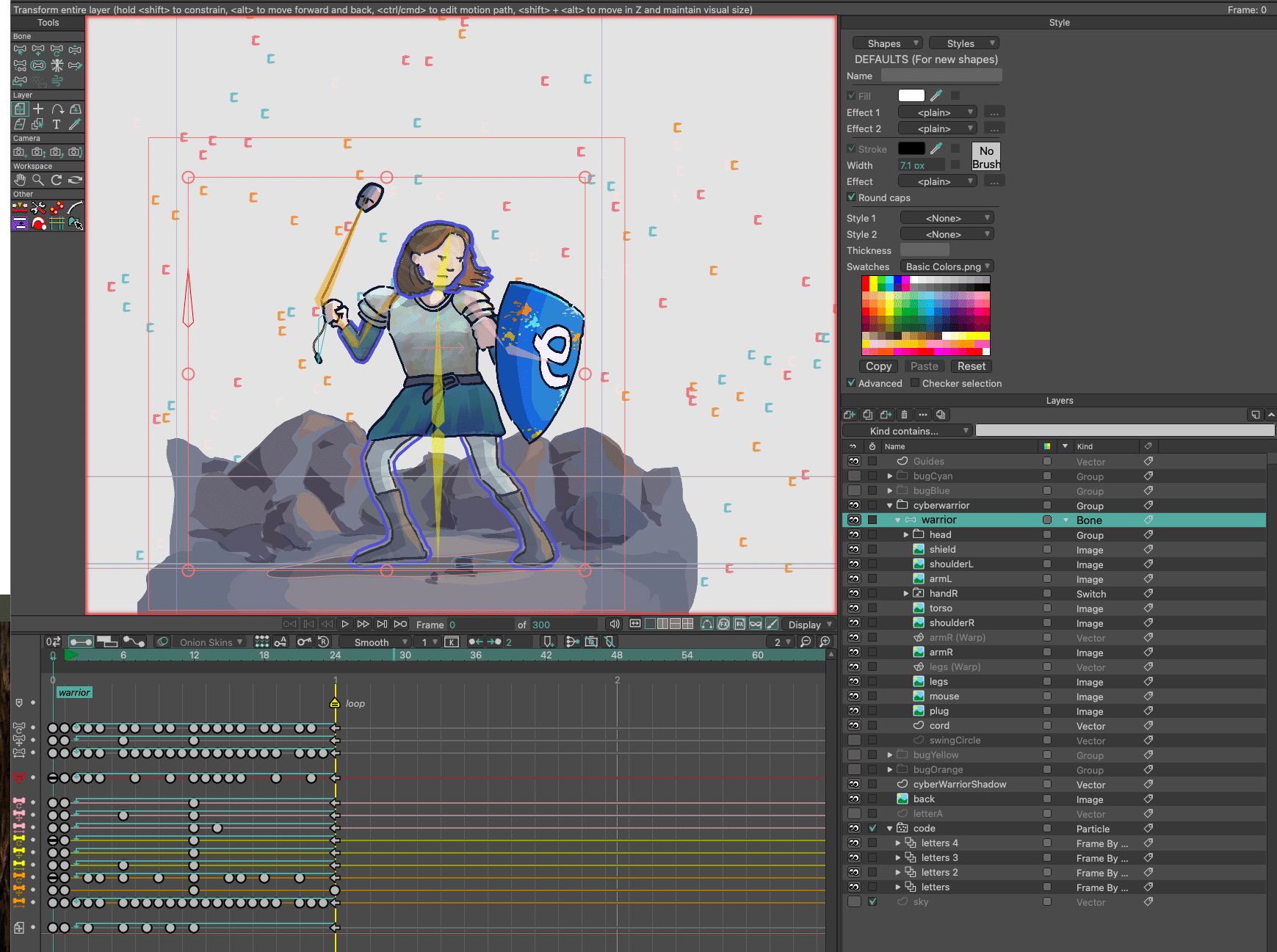Expand the bugCyan group layer
1277x952 pixels.
coord(890,476)
